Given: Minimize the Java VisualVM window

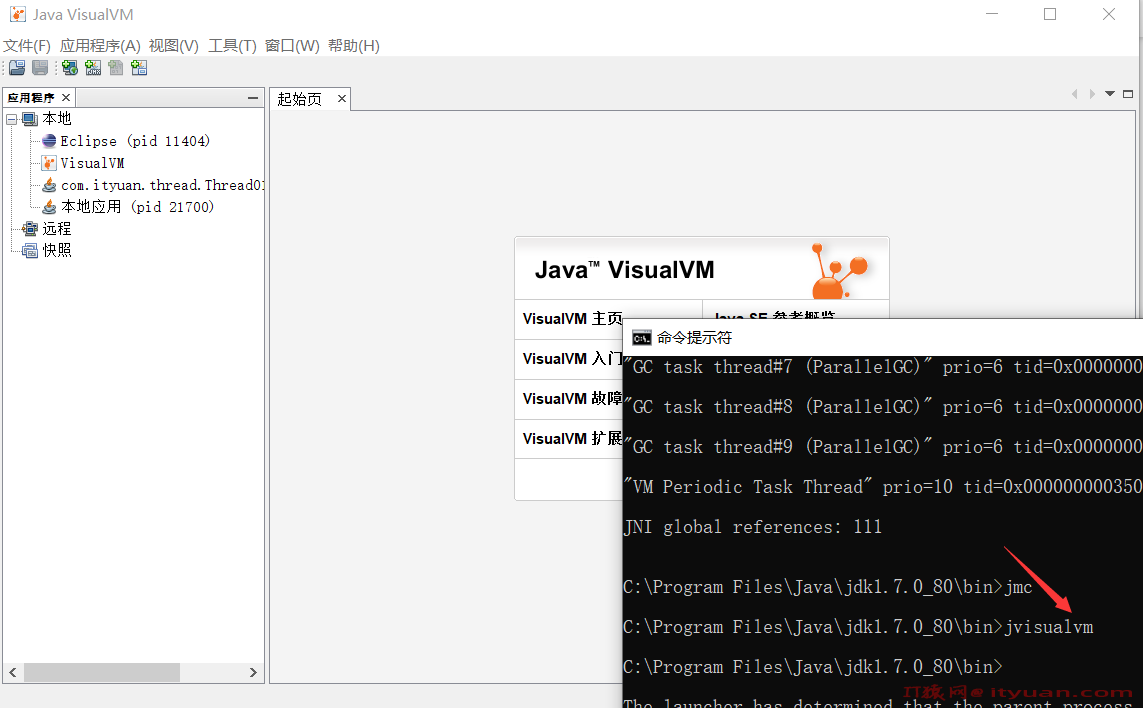Looking at the screenshot, I should 991,14.
